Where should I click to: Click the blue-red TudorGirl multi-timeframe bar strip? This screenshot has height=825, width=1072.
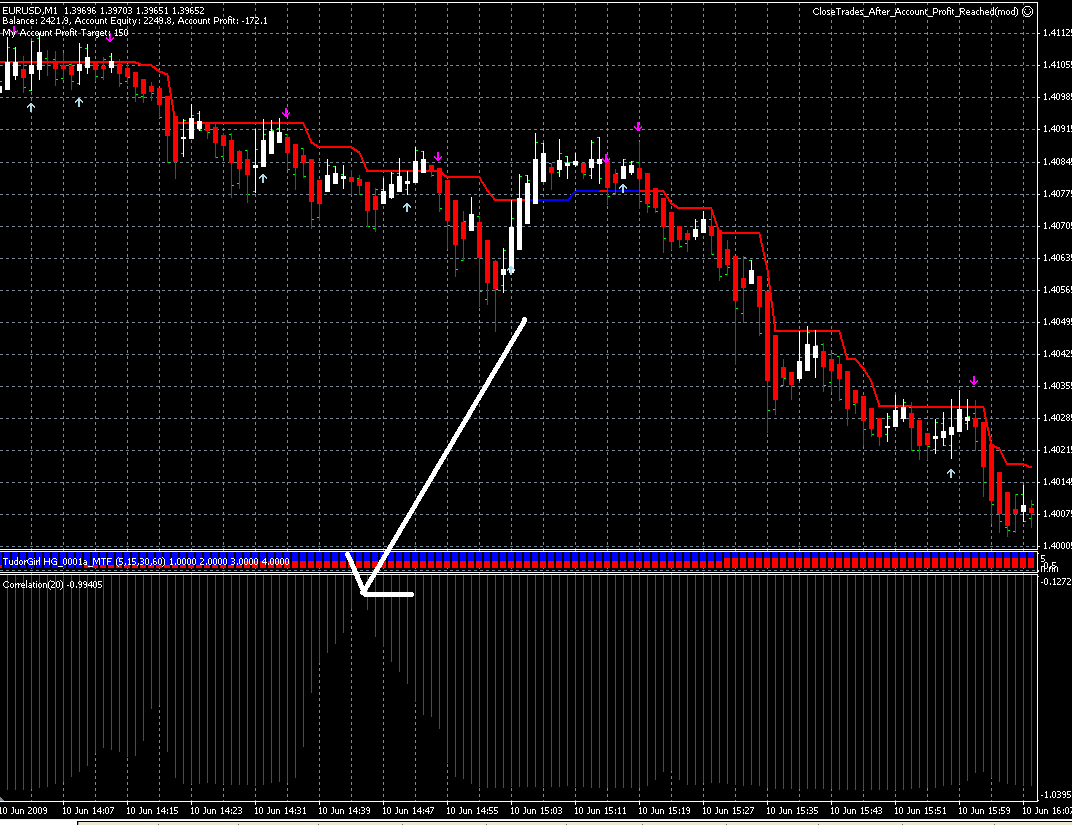click(x=520, y=562)
